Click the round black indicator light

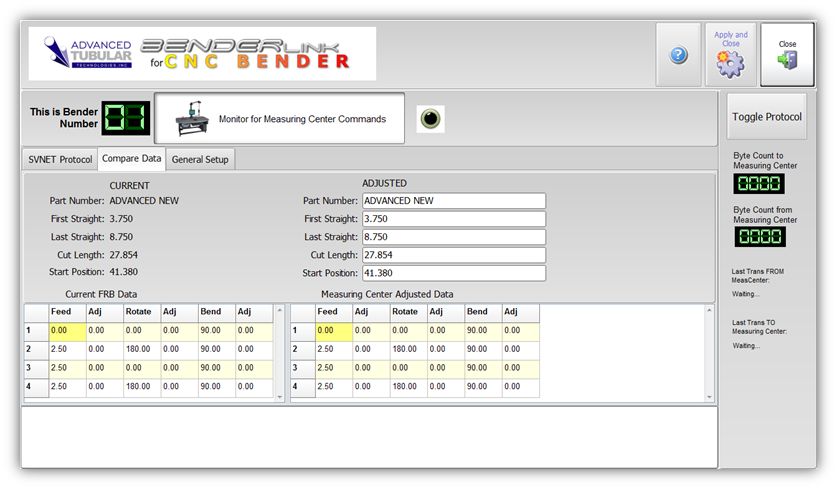click(430, 119)
